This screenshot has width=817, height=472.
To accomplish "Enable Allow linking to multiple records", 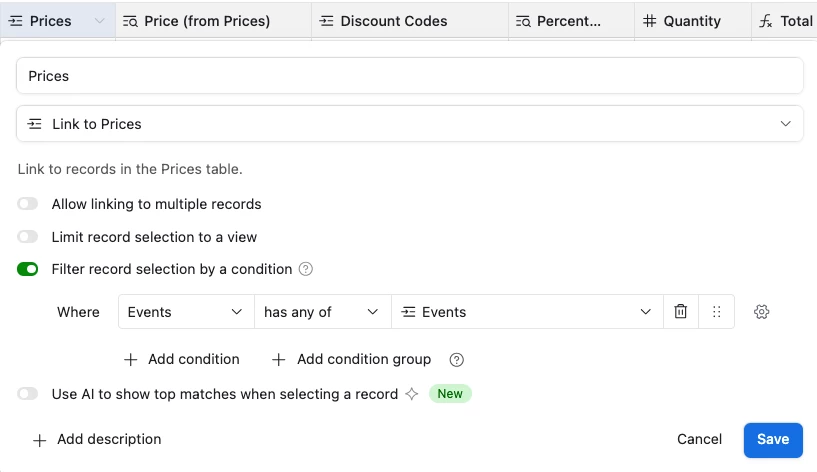I will (28, 204).
